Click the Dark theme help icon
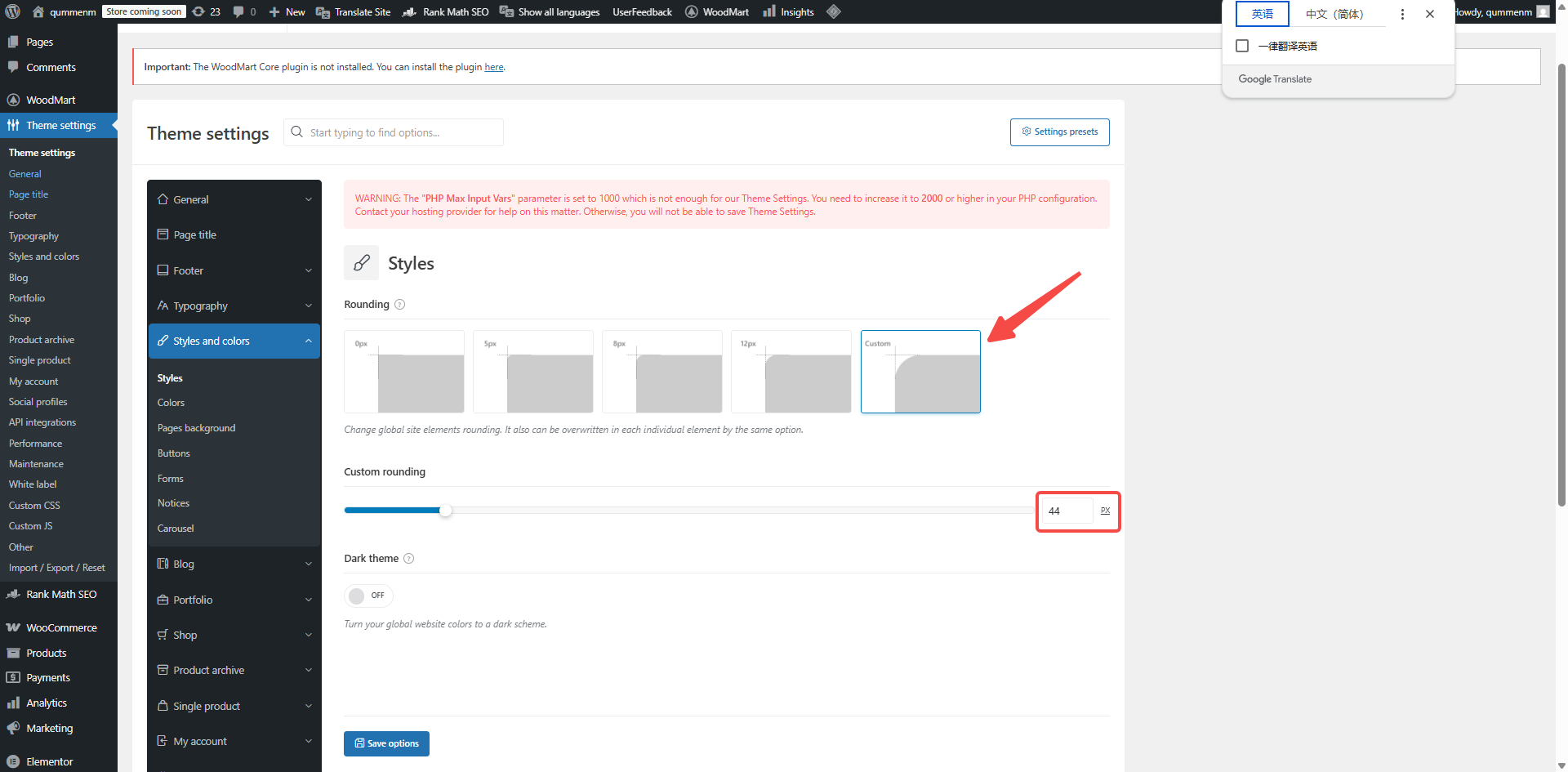The height and width of the screenshot is (772, 1568). (409, 559)
